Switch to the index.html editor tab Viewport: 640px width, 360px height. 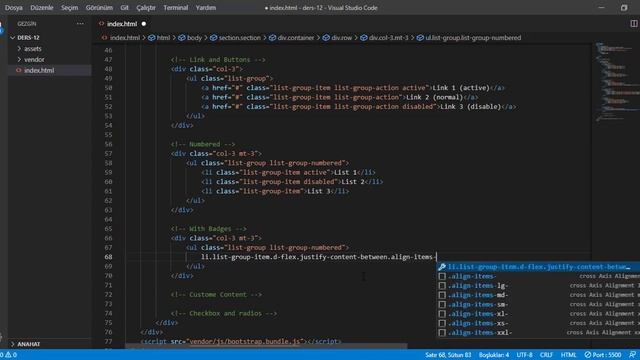pyautogui.click(x=122, y=24)
